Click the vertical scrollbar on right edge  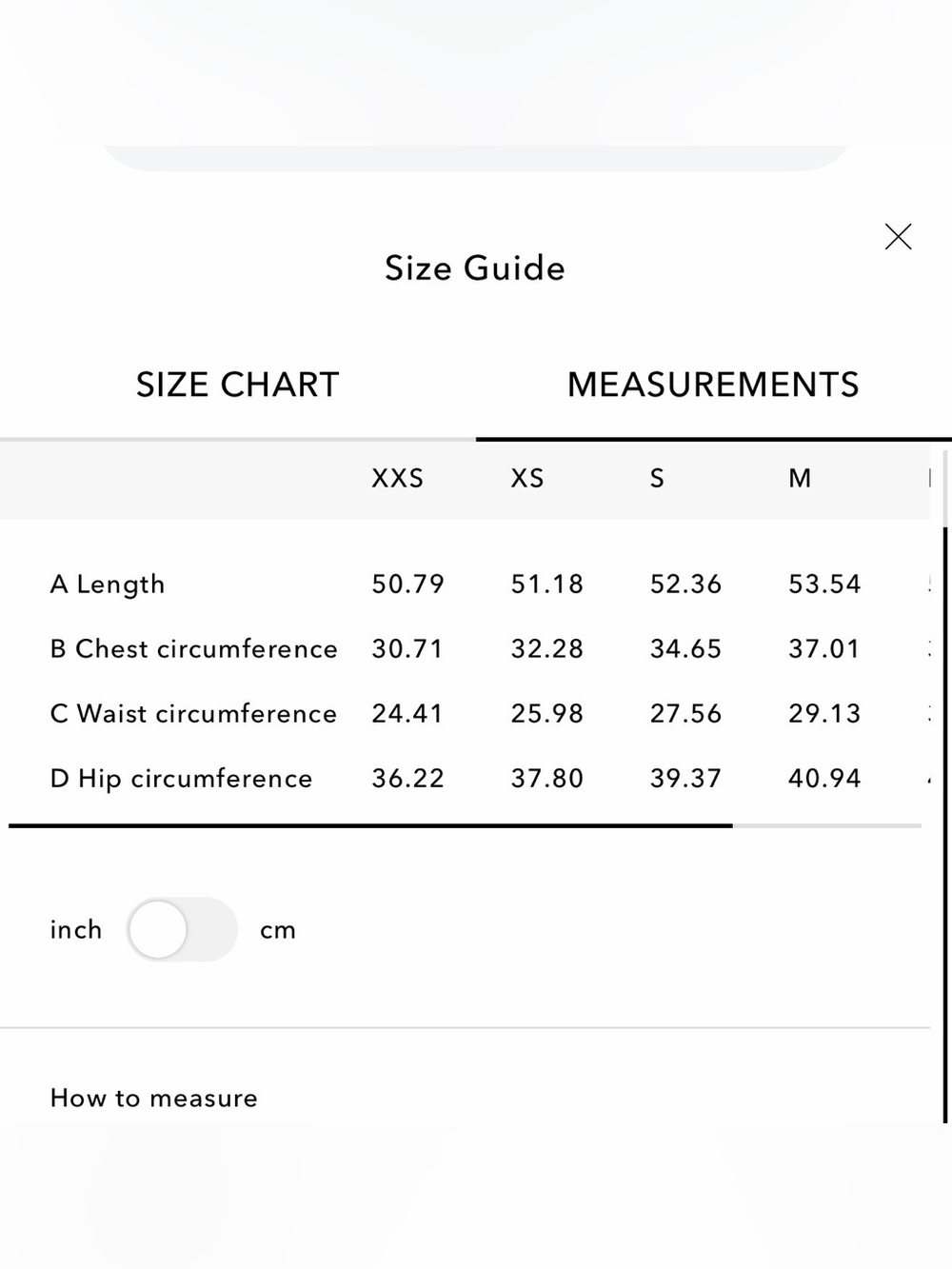pyautogui.click(x=945, y=823)
